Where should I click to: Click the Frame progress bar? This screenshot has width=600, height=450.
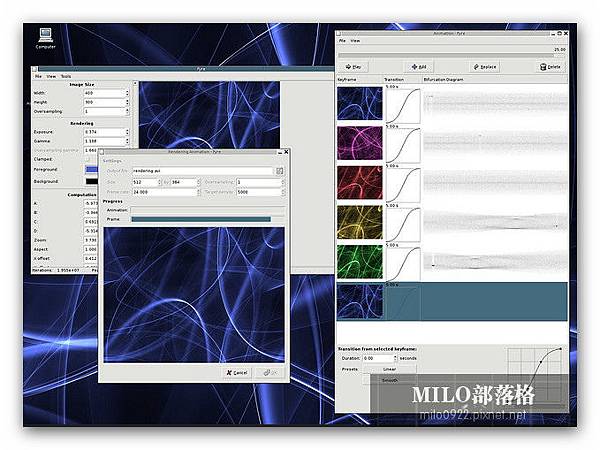click(x=208, y=219)
